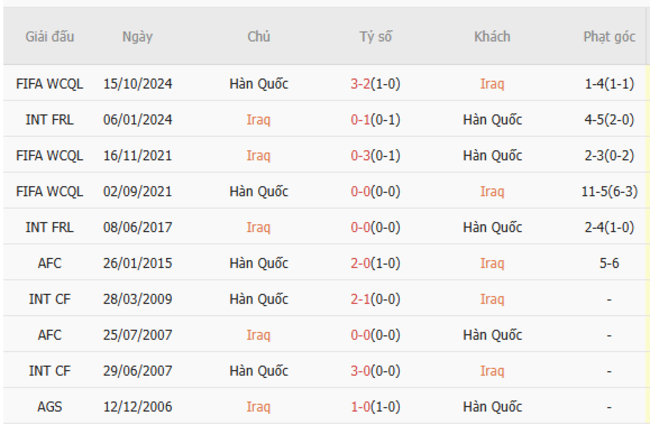Click Hàn Quốc in the 02/09/2021 row
Screen dimensions: 650x434
(258, 192)
